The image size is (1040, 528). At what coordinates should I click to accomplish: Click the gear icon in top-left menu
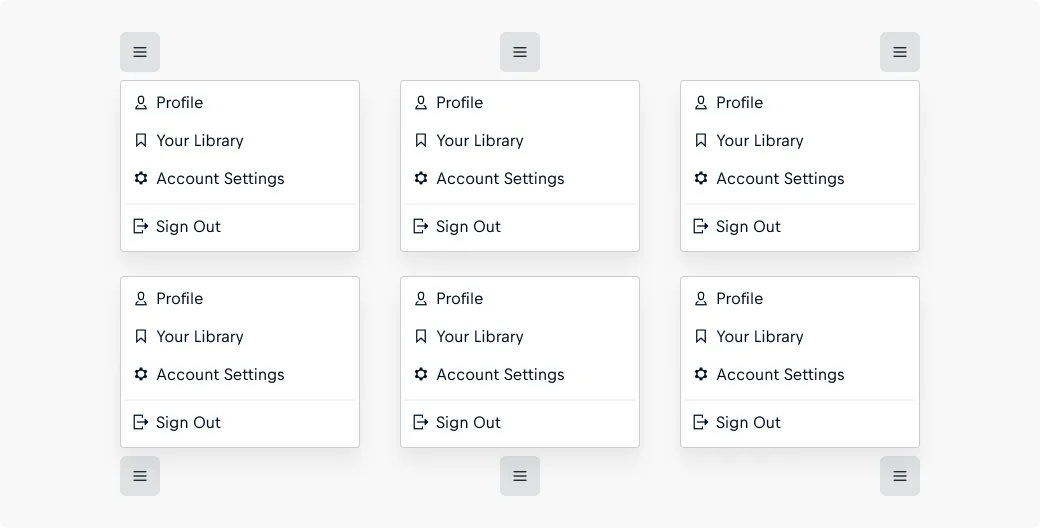141,178
